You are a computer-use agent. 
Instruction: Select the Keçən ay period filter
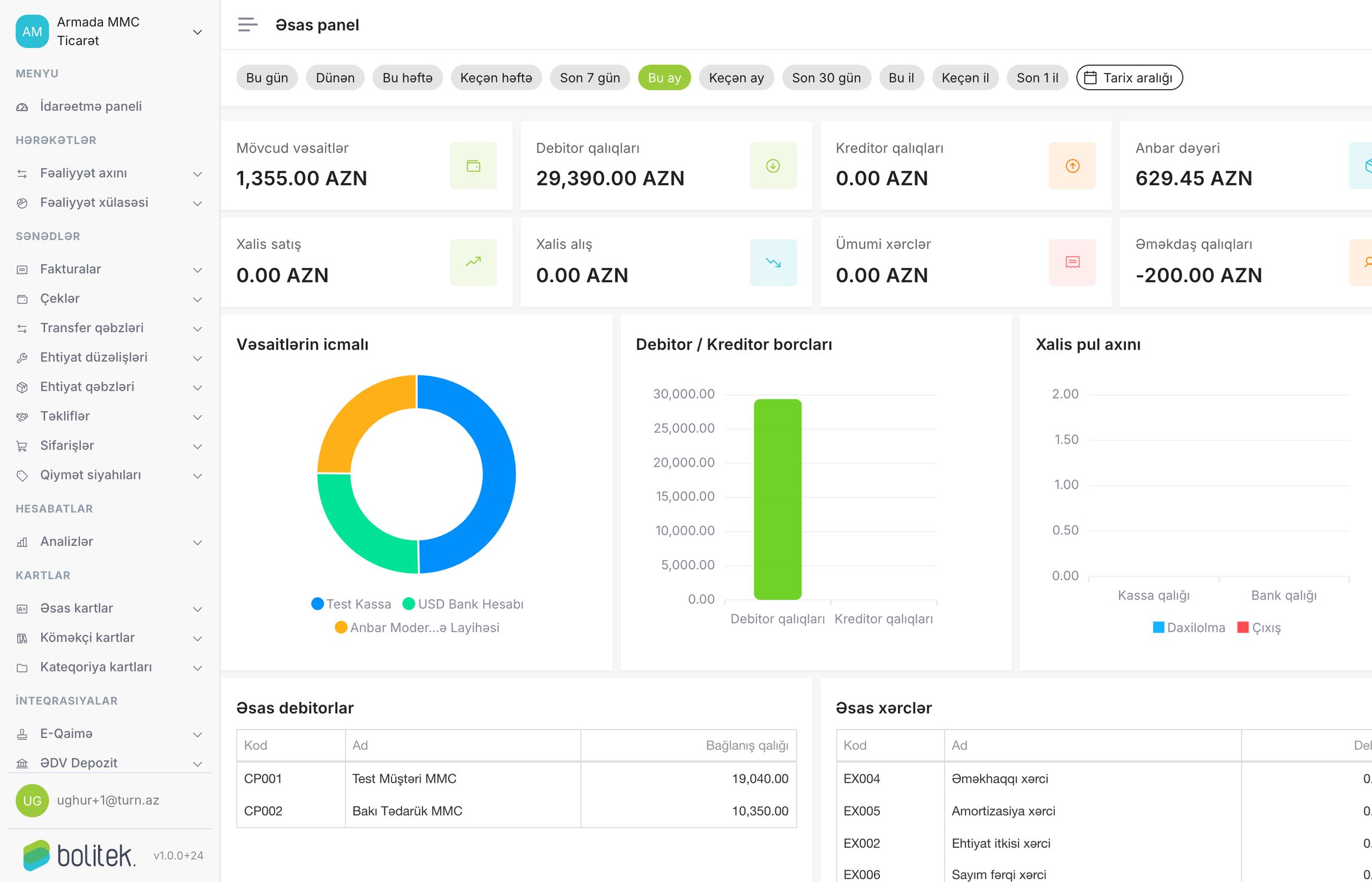736,78
